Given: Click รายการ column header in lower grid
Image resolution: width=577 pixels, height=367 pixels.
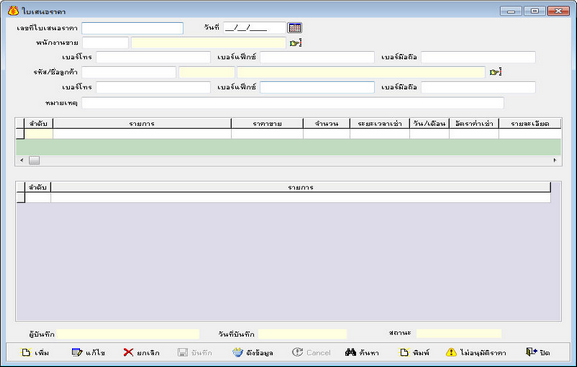Looking at the screenshot, I should (301, 187).
